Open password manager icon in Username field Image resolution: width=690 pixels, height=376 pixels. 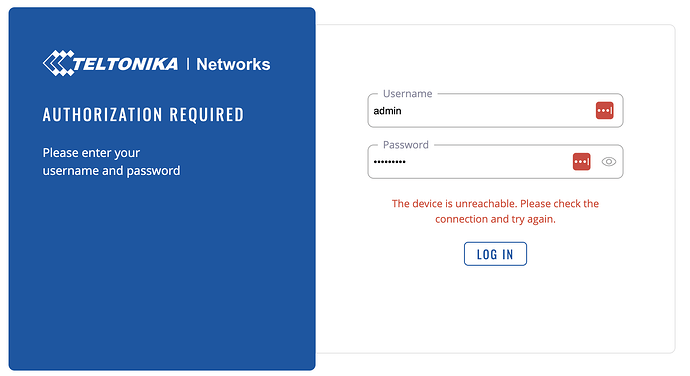(604, 111)
